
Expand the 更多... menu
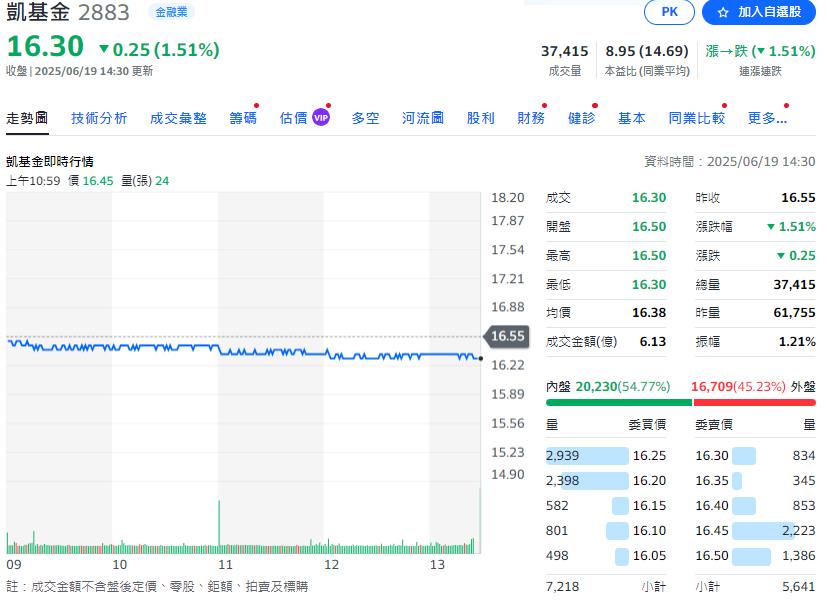click(767, 118)
